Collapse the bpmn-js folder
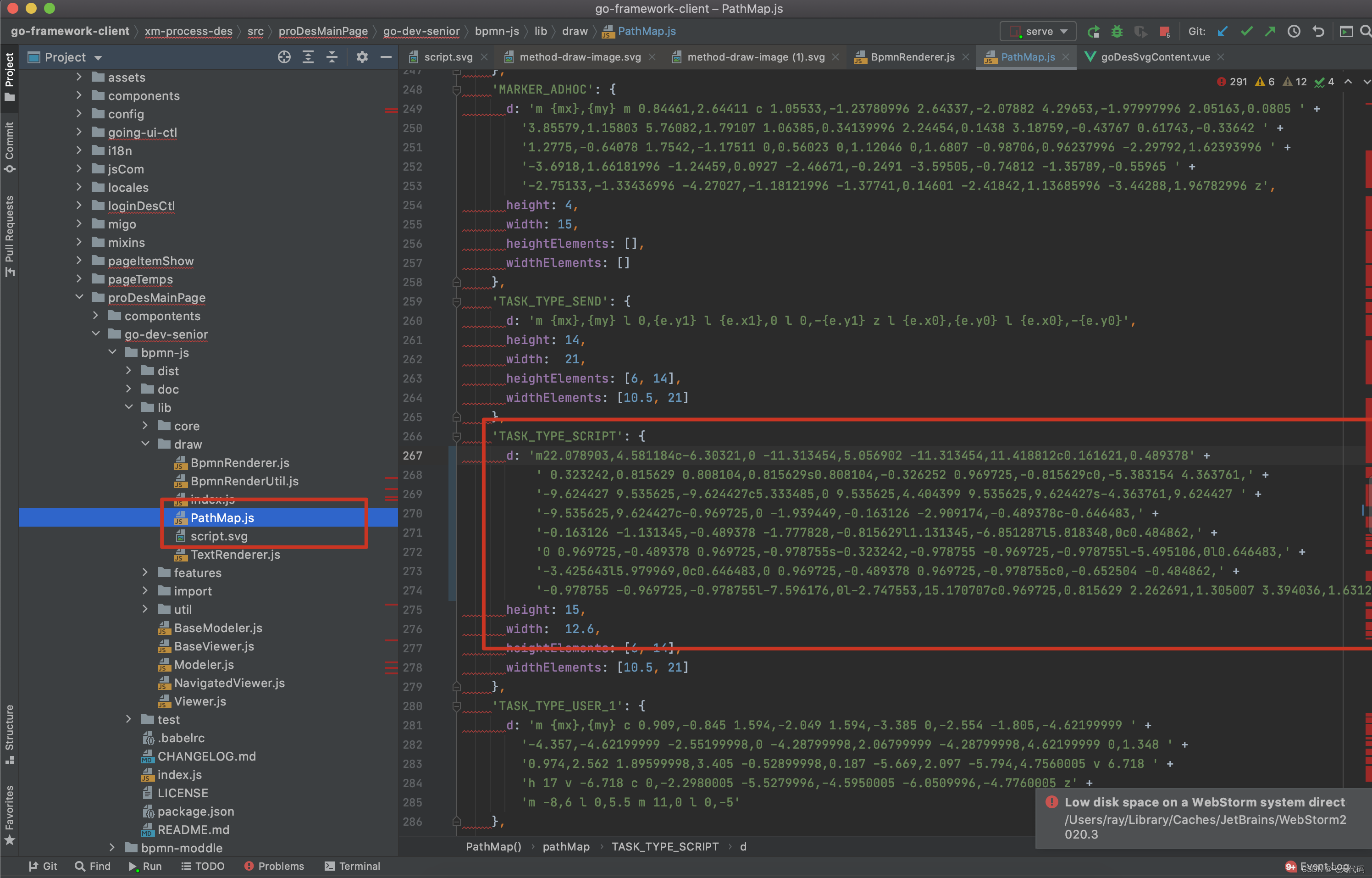The image size is (1372, 878). (x=112, y=352)
